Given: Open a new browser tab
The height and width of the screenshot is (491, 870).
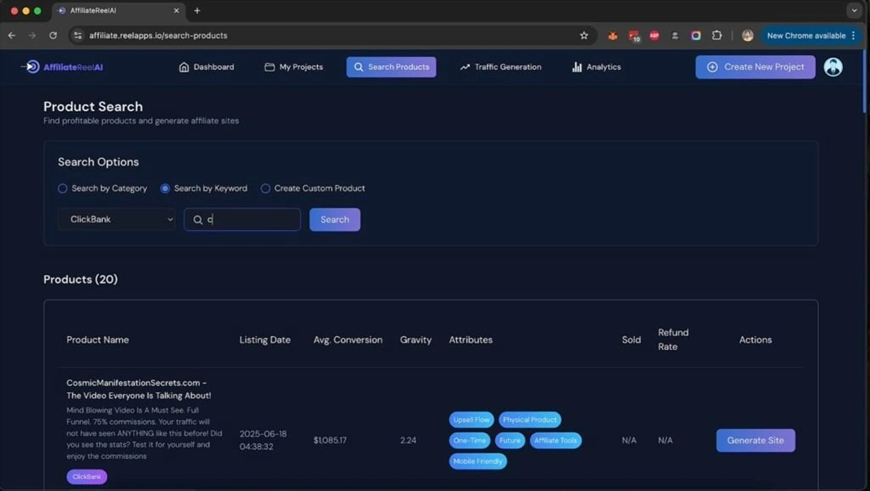Looking at the screenshot, I should tap(197, 11).
